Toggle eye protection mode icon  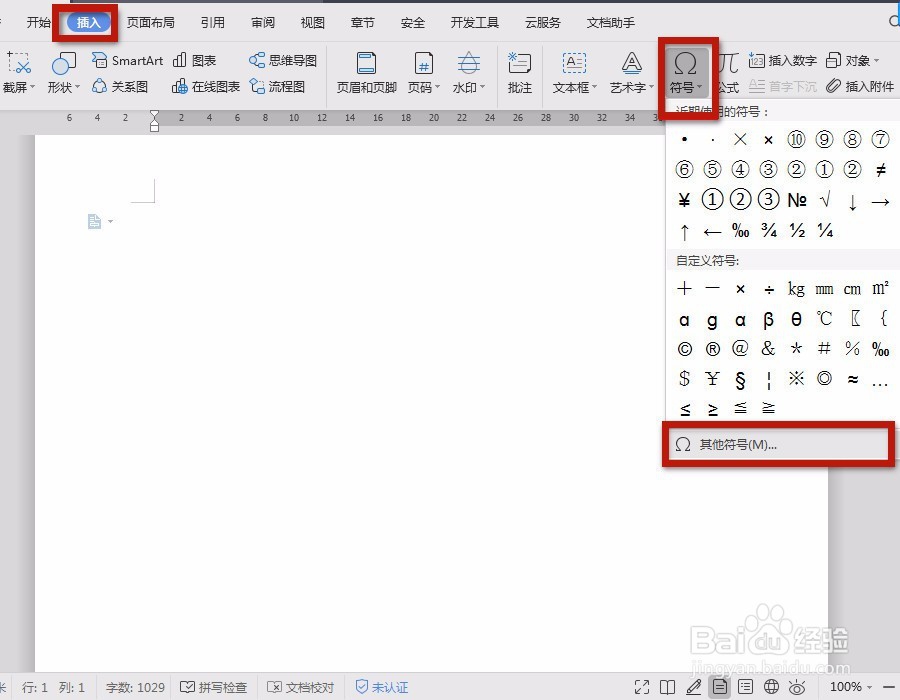tap(798, 687)
